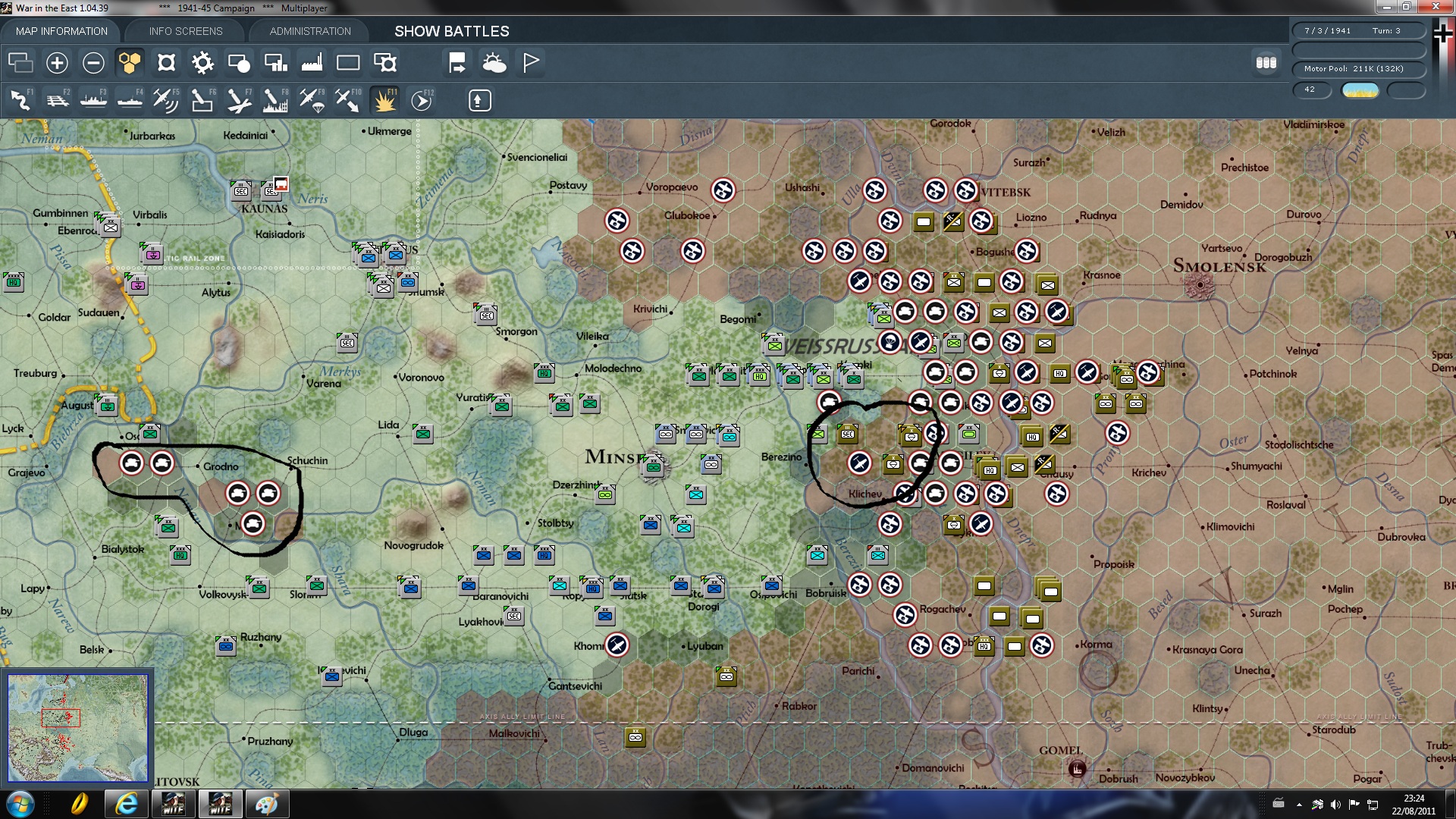Click the empty rectangle toolbar icon
This screenshot has width=1456, height=819.
pyautogui.click(x=348, y=63)
